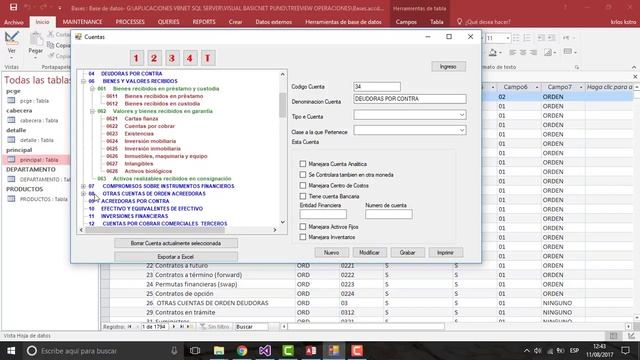Click the cabecera table icon

(x=11, y=120)
